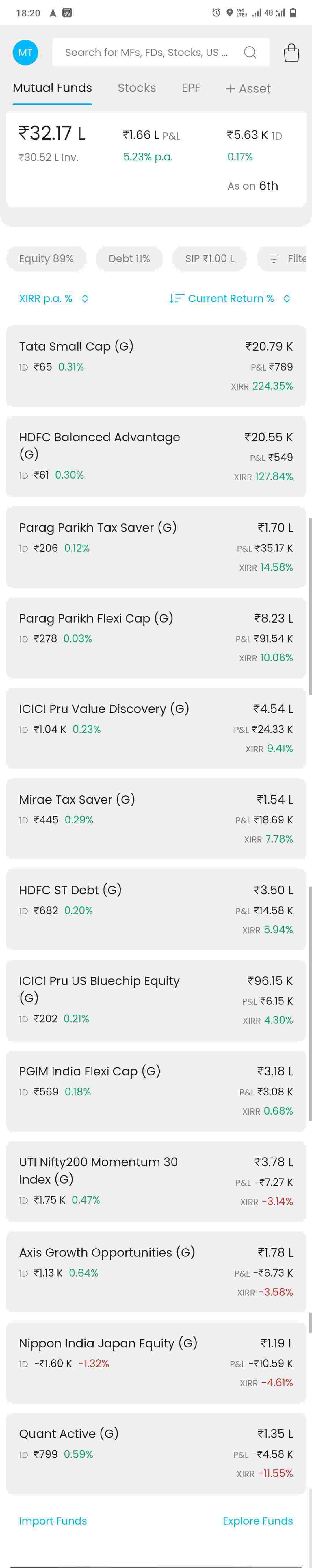Toggle the SIP ₹1.00 L chip
The image size is (312, 1568).
pyautogui.click(x=209, y=259)
